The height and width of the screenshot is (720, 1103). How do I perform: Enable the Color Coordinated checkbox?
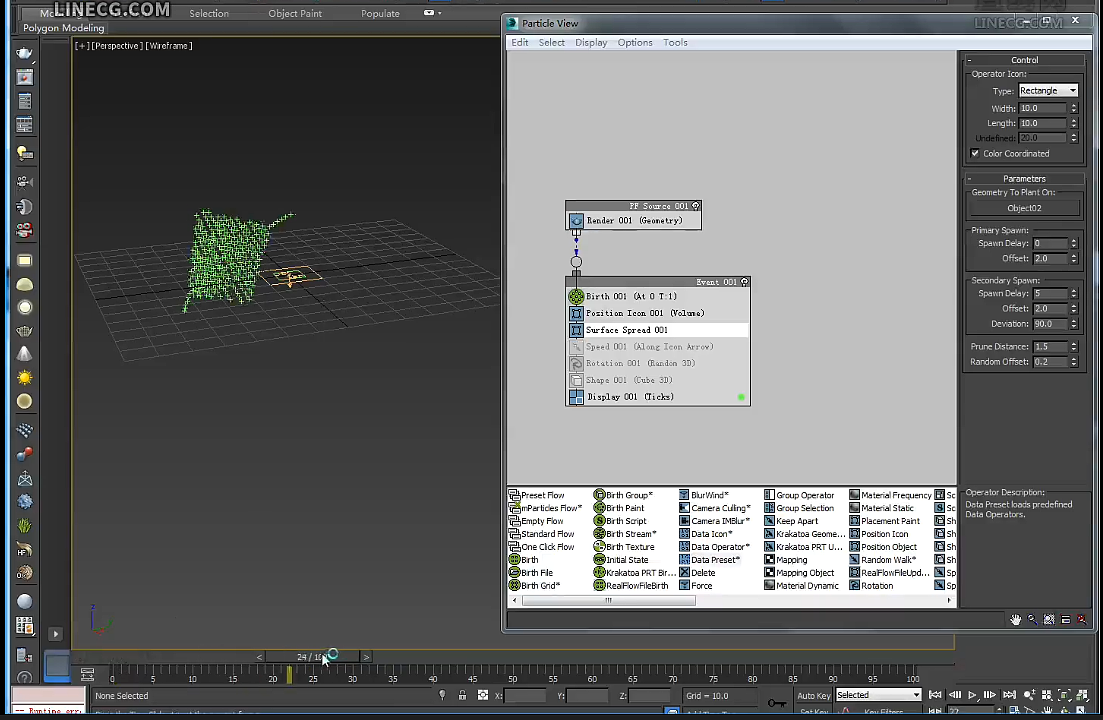coord(975,153)
